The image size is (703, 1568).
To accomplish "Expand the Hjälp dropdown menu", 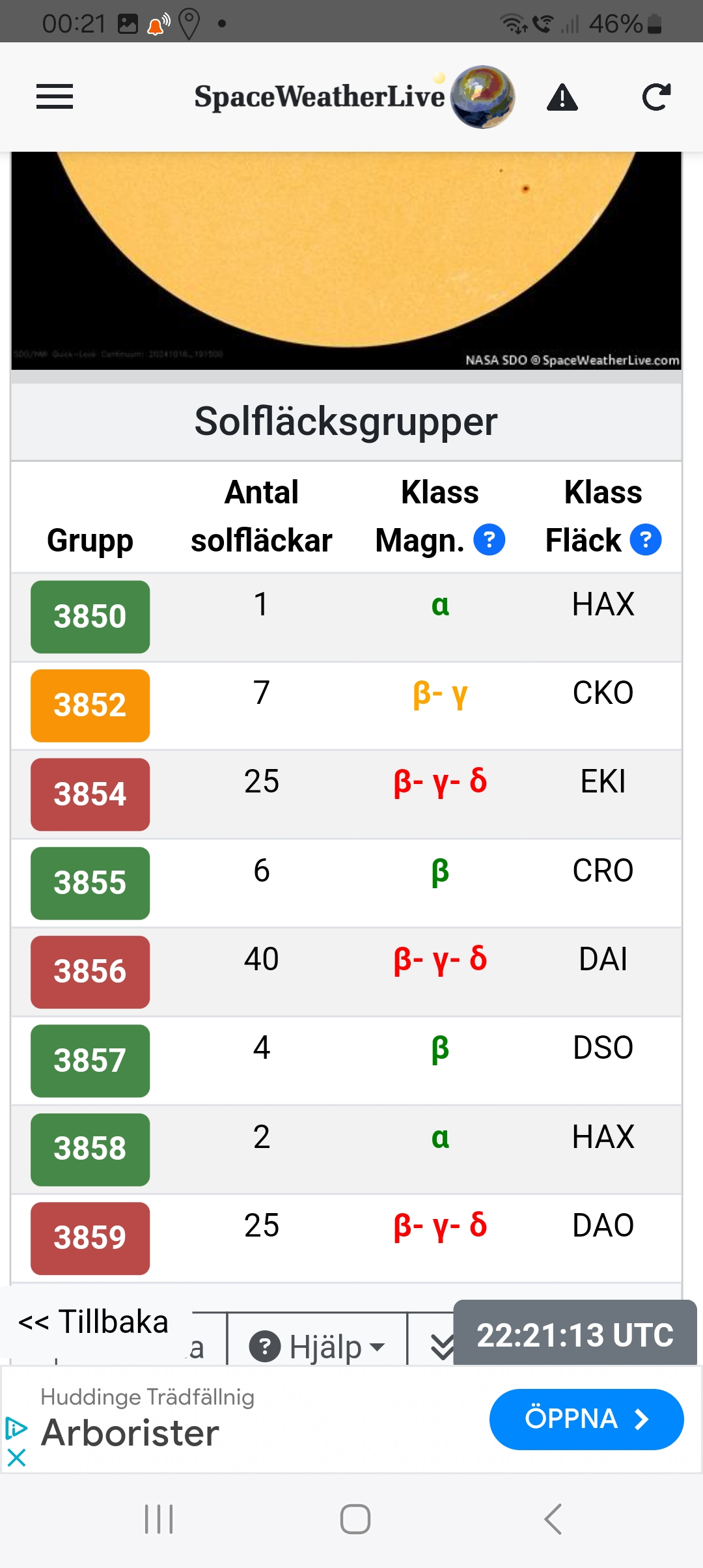I will pos(318,1347).
